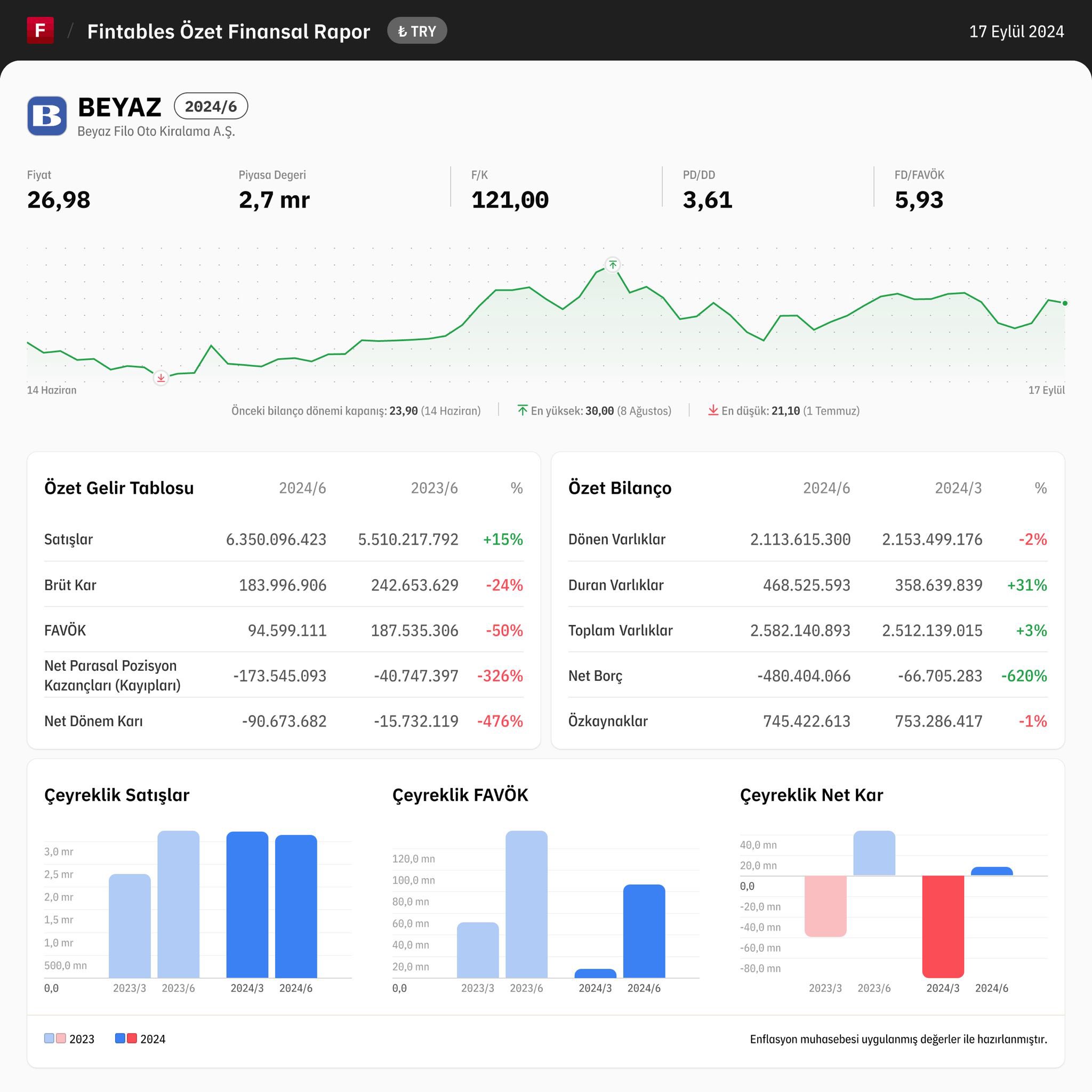Select the TRY currency badge
This screenshot has height=1092, width=1092.
pyautogui.click(x=417, y=31)
